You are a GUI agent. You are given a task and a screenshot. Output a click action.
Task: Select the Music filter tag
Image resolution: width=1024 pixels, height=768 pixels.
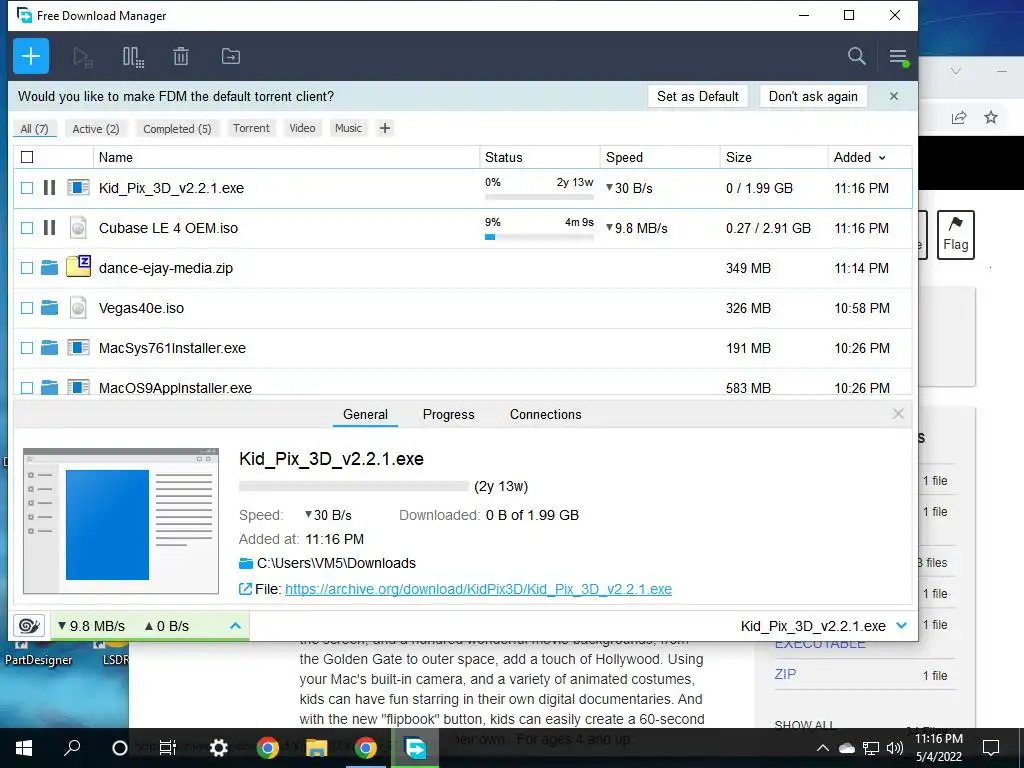(x=348, y=128)
